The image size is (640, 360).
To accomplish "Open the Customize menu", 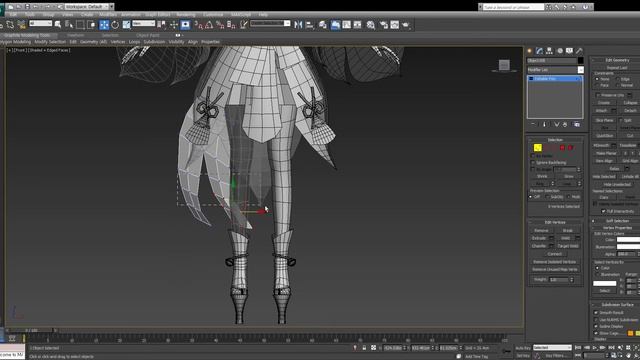I will (x=213, y=15).
